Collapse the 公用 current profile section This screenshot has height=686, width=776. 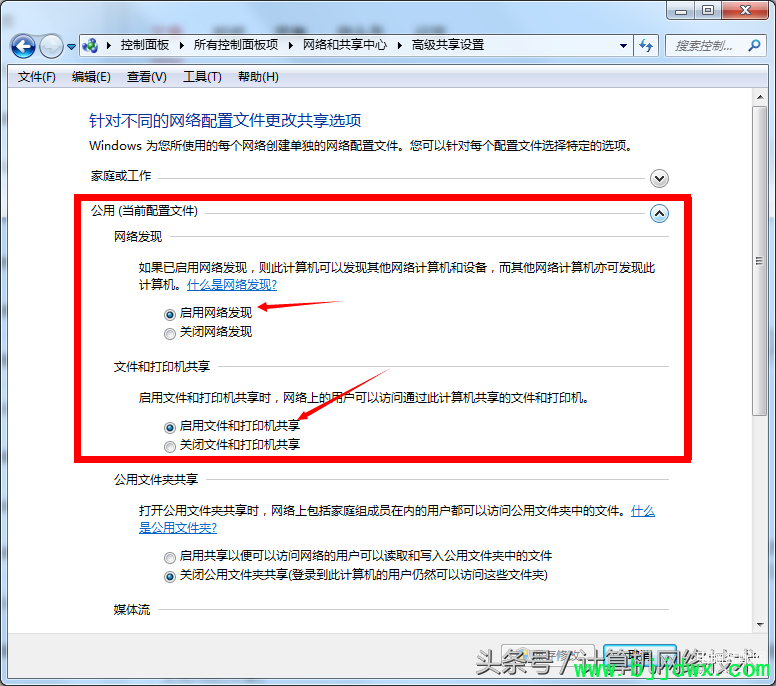tap(659, 213)
